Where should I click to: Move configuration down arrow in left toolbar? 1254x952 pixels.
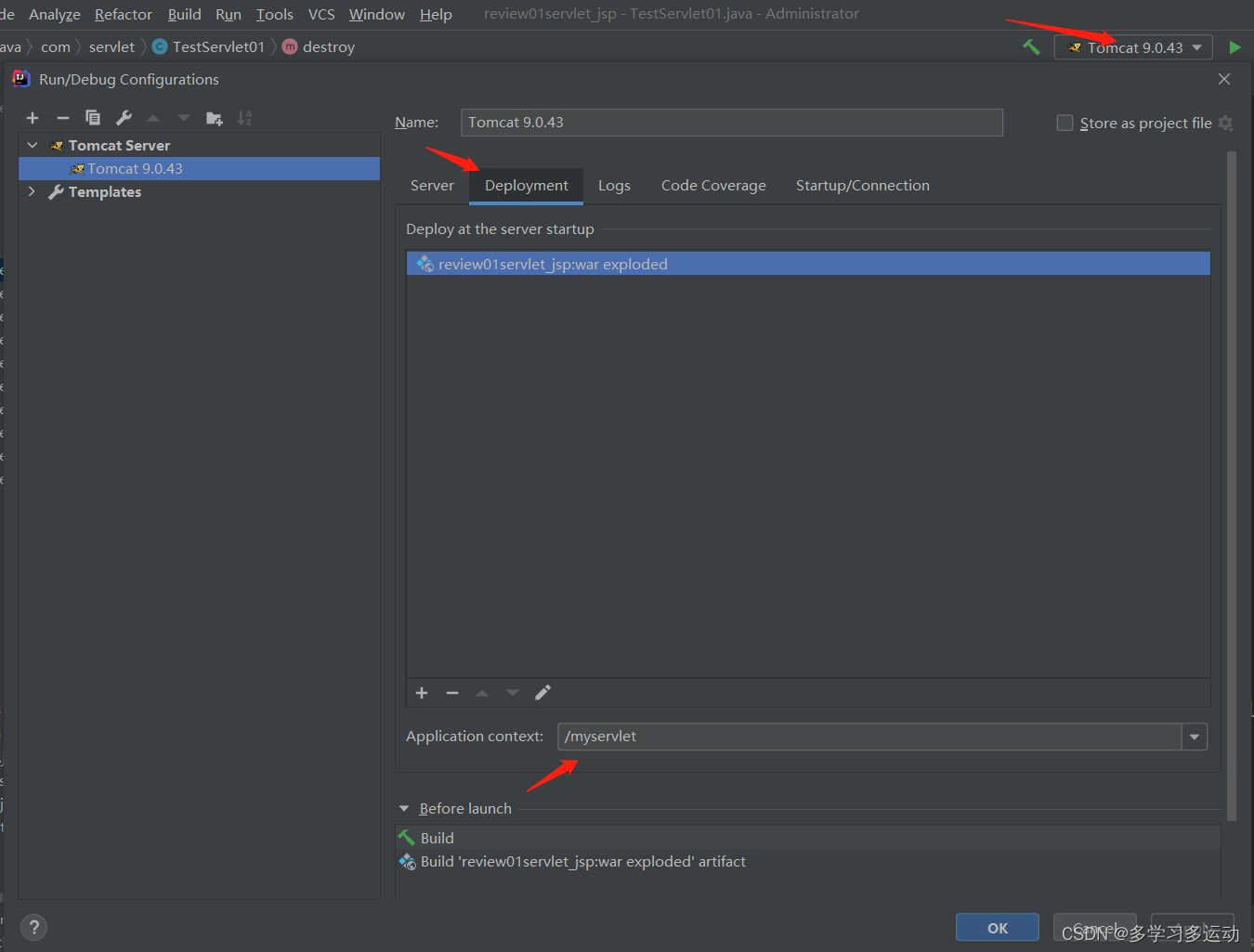click(184, 118)
